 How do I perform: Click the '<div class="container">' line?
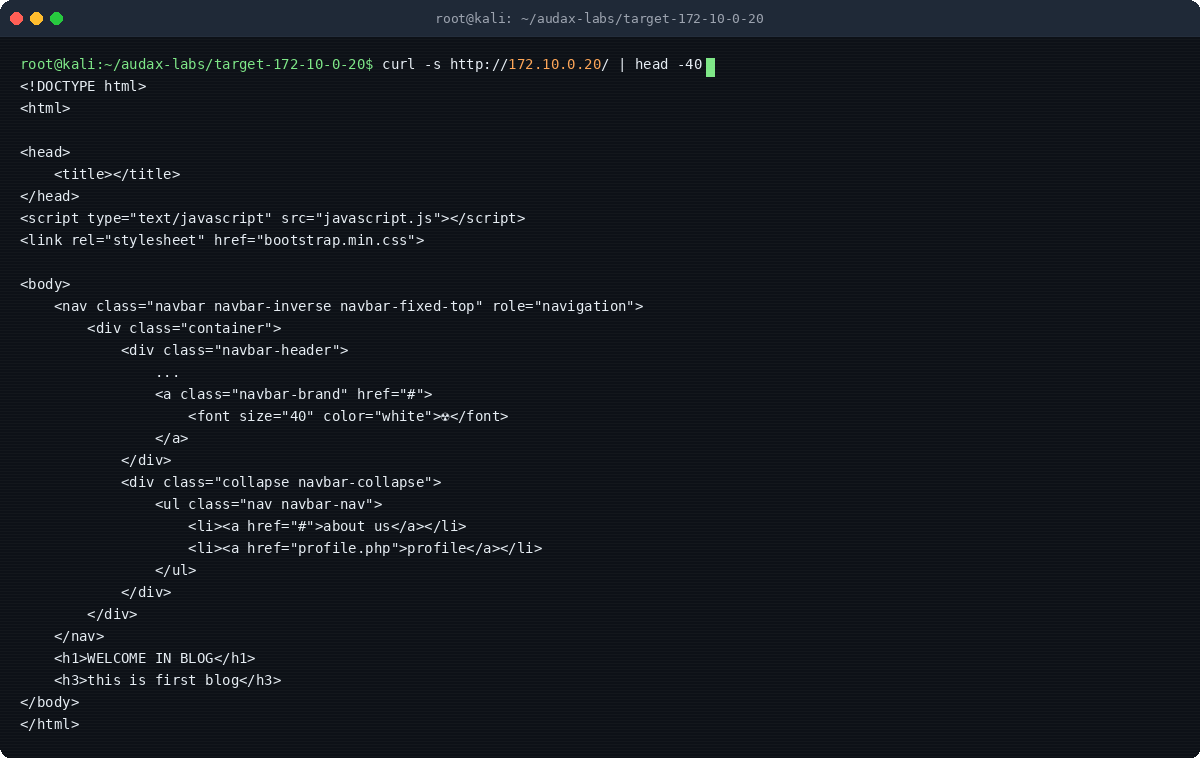click(x=184, y=328)
